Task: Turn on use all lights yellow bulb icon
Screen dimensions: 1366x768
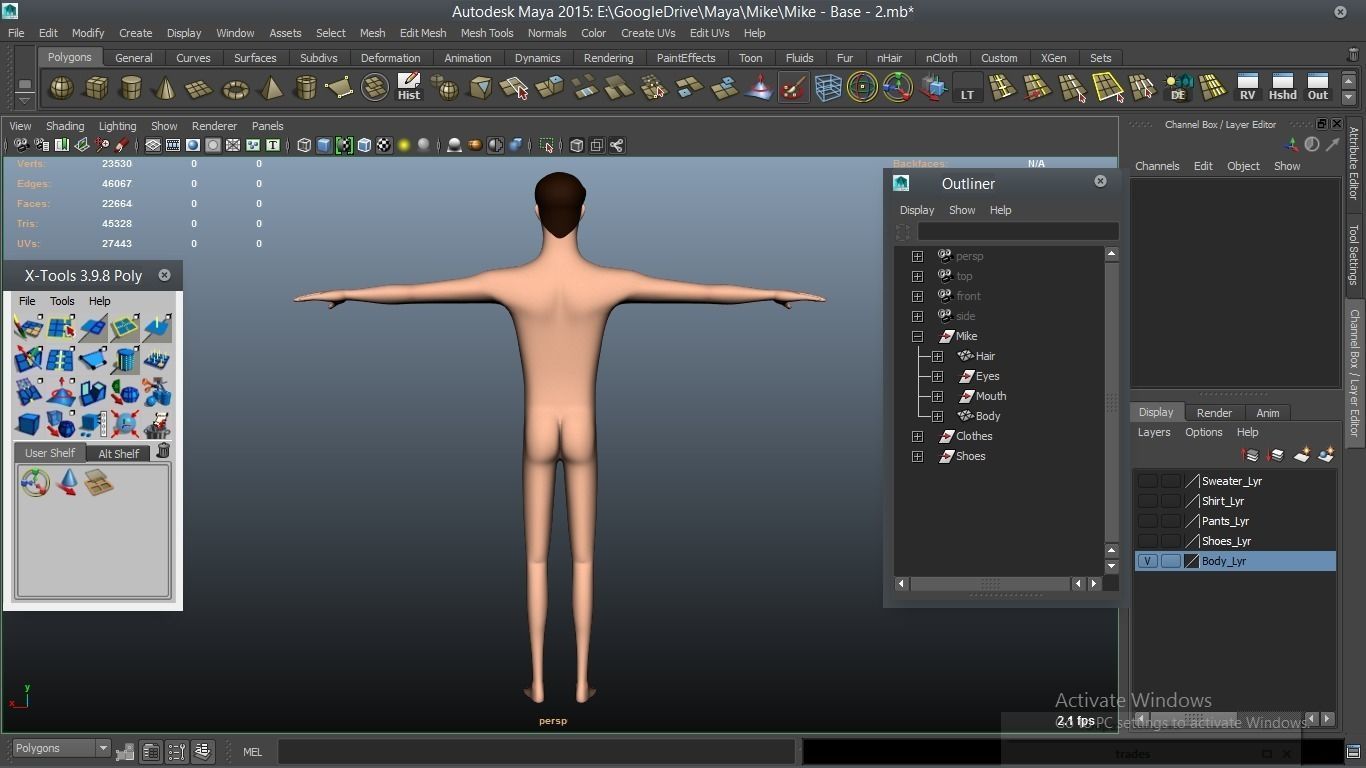Action: coord(404,146)
